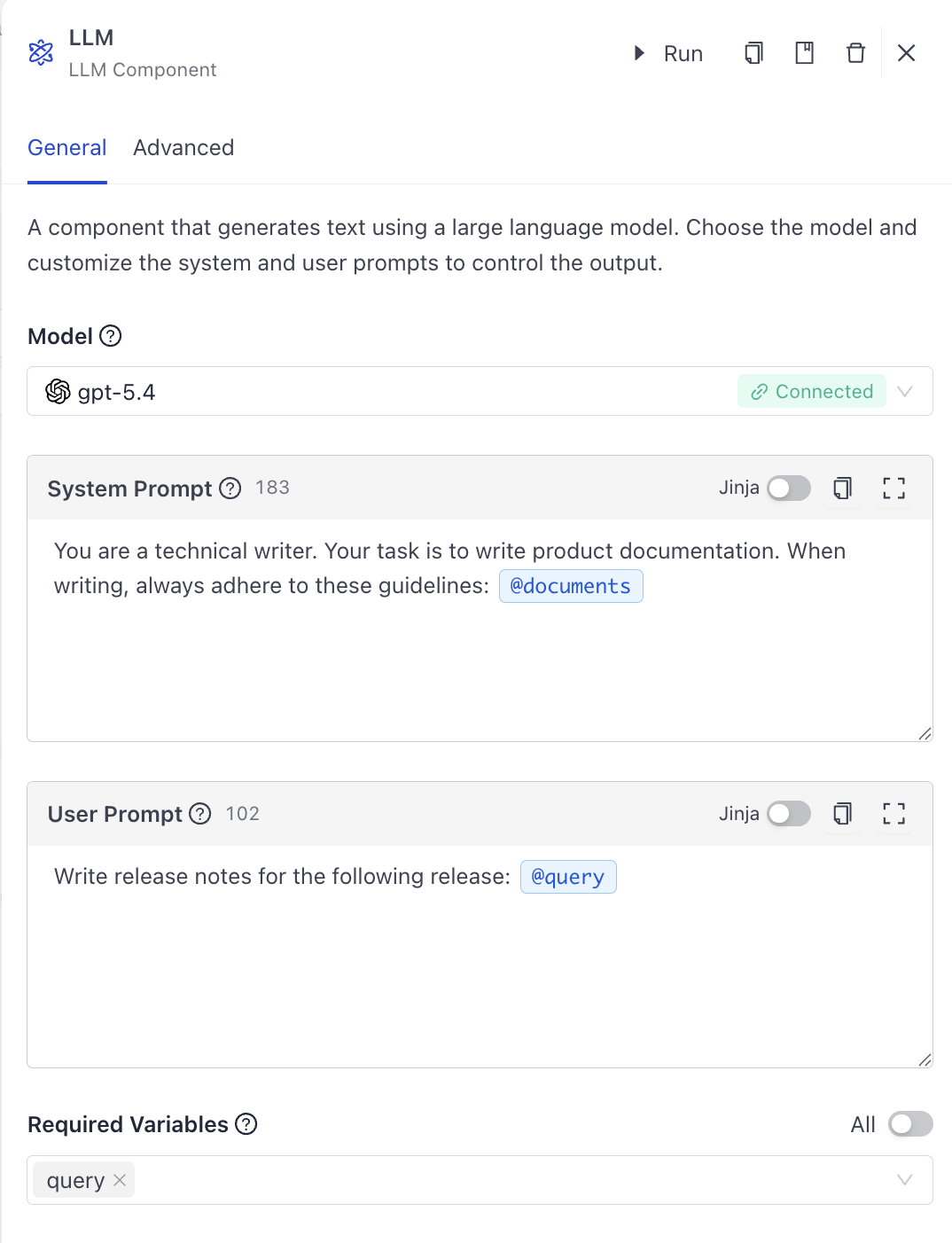Expand the Required Variables dropdown
Viewport: 952px width, 1243px height.
tap(904, 1180)
